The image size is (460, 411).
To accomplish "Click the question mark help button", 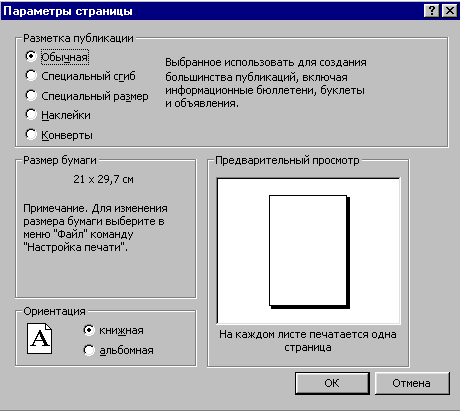I will click(432, 11).
